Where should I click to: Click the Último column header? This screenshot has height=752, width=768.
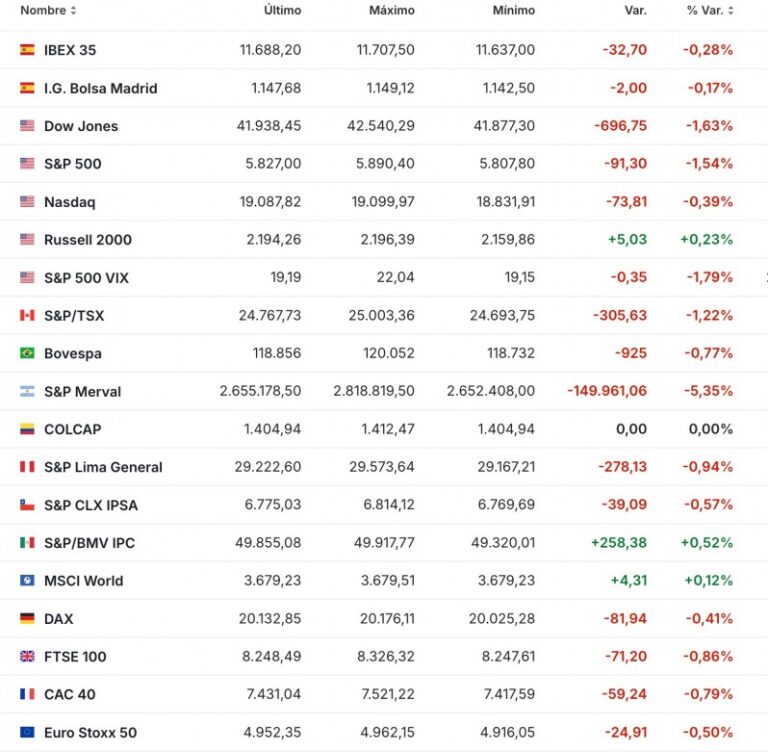pos(283,10)
